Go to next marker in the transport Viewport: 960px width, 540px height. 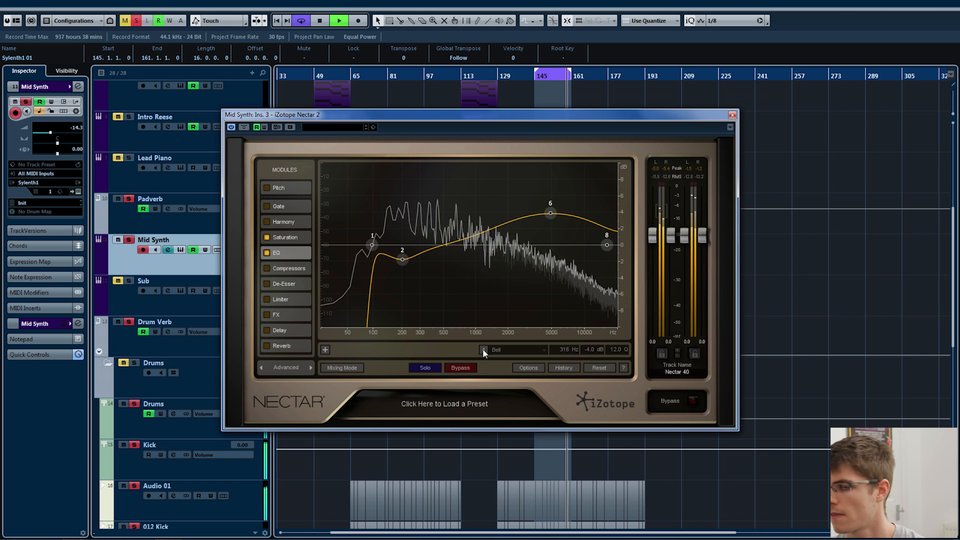287,20
